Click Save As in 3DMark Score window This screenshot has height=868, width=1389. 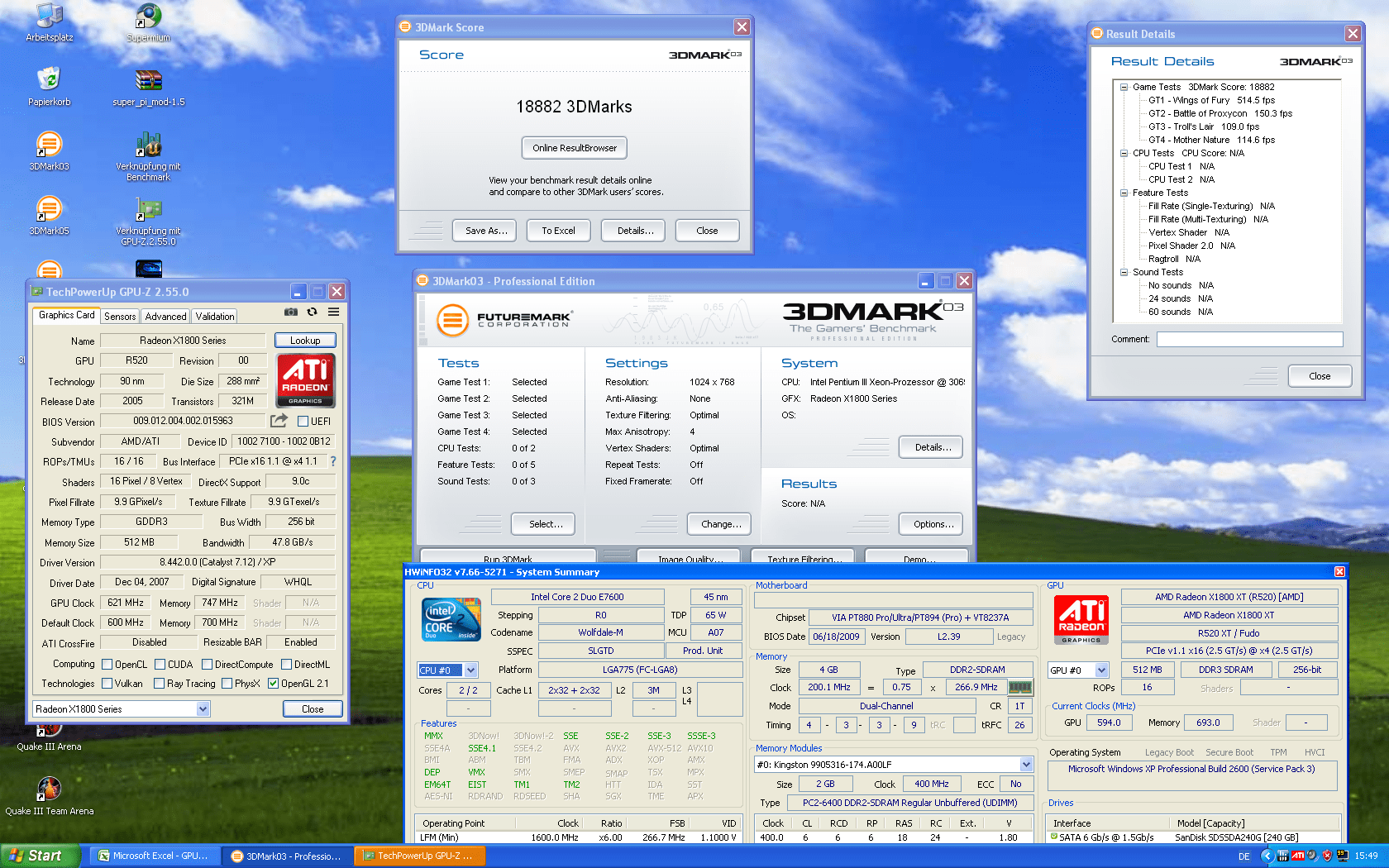[485, 231]
